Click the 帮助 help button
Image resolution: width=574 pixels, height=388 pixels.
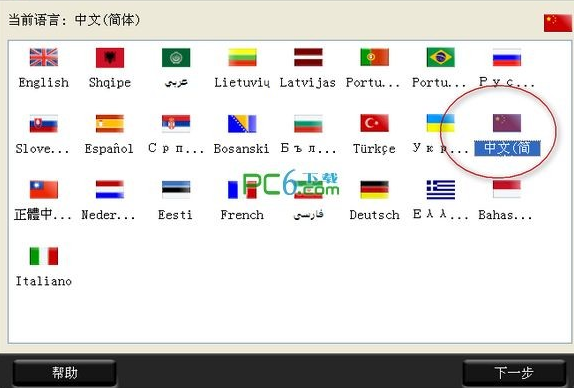pyautogui.click(x=65, y=373)
